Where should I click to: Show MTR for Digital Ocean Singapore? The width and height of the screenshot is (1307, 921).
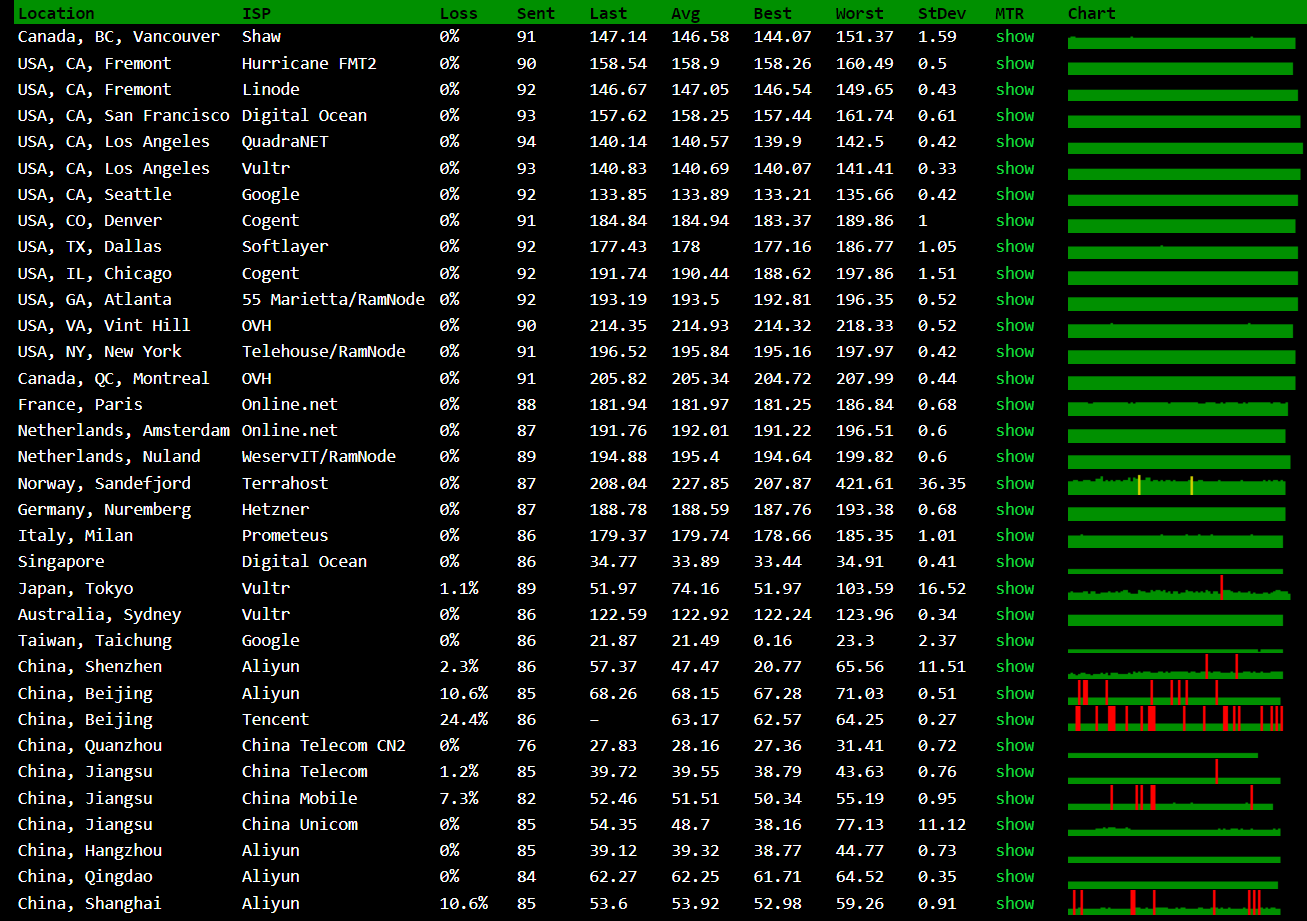coord(1015,561)
